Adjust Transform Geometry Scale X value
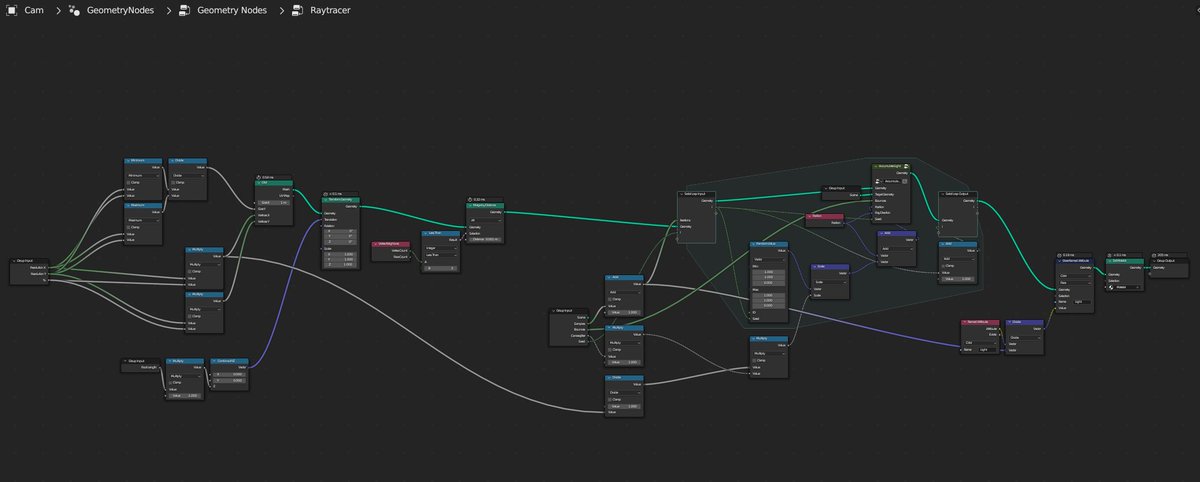 pos(341,254)
